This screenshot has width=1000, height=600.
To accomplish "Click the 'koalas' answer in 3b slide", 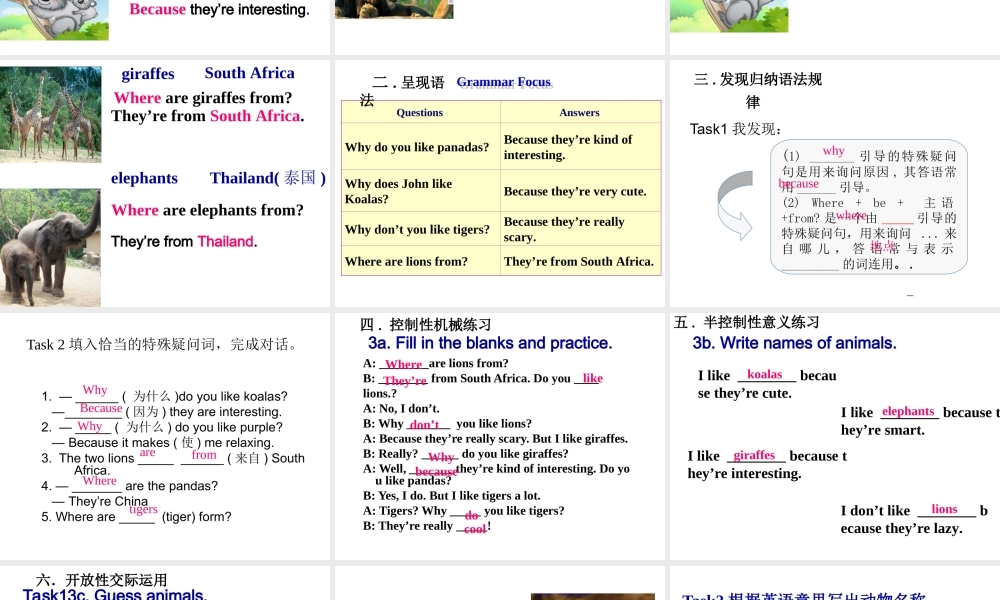I will [x=764, y=374].
